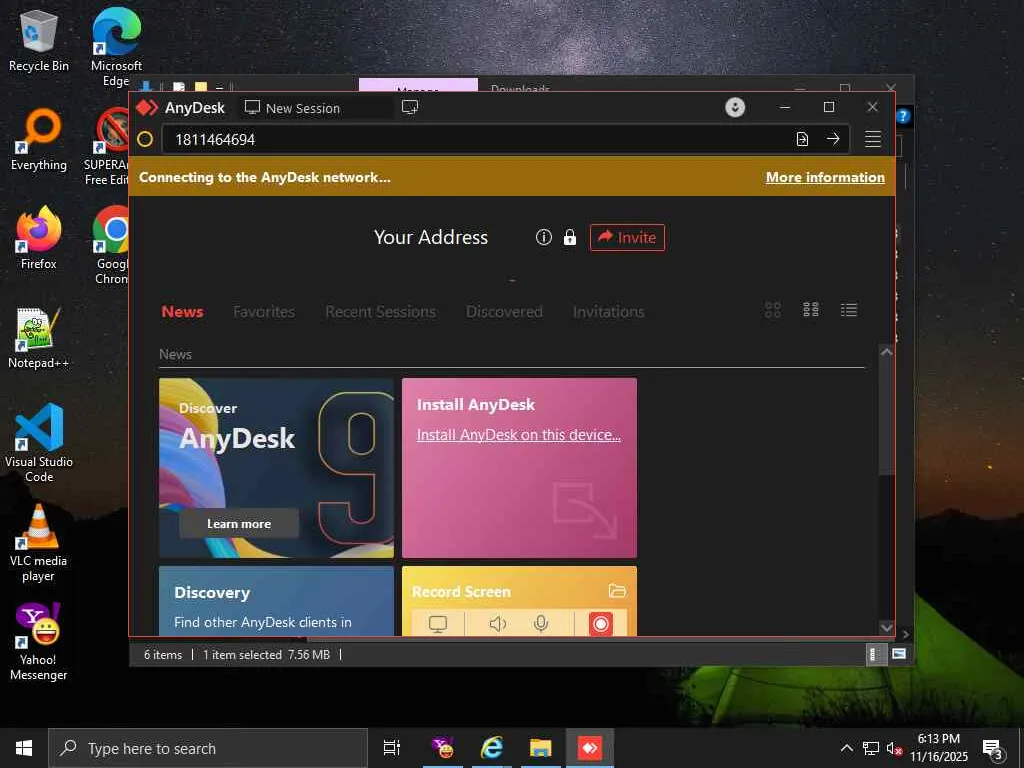Click the File Explorer large icons view button
The width and height of the screenshot is (1024, 768).
(x=899, y=654)
